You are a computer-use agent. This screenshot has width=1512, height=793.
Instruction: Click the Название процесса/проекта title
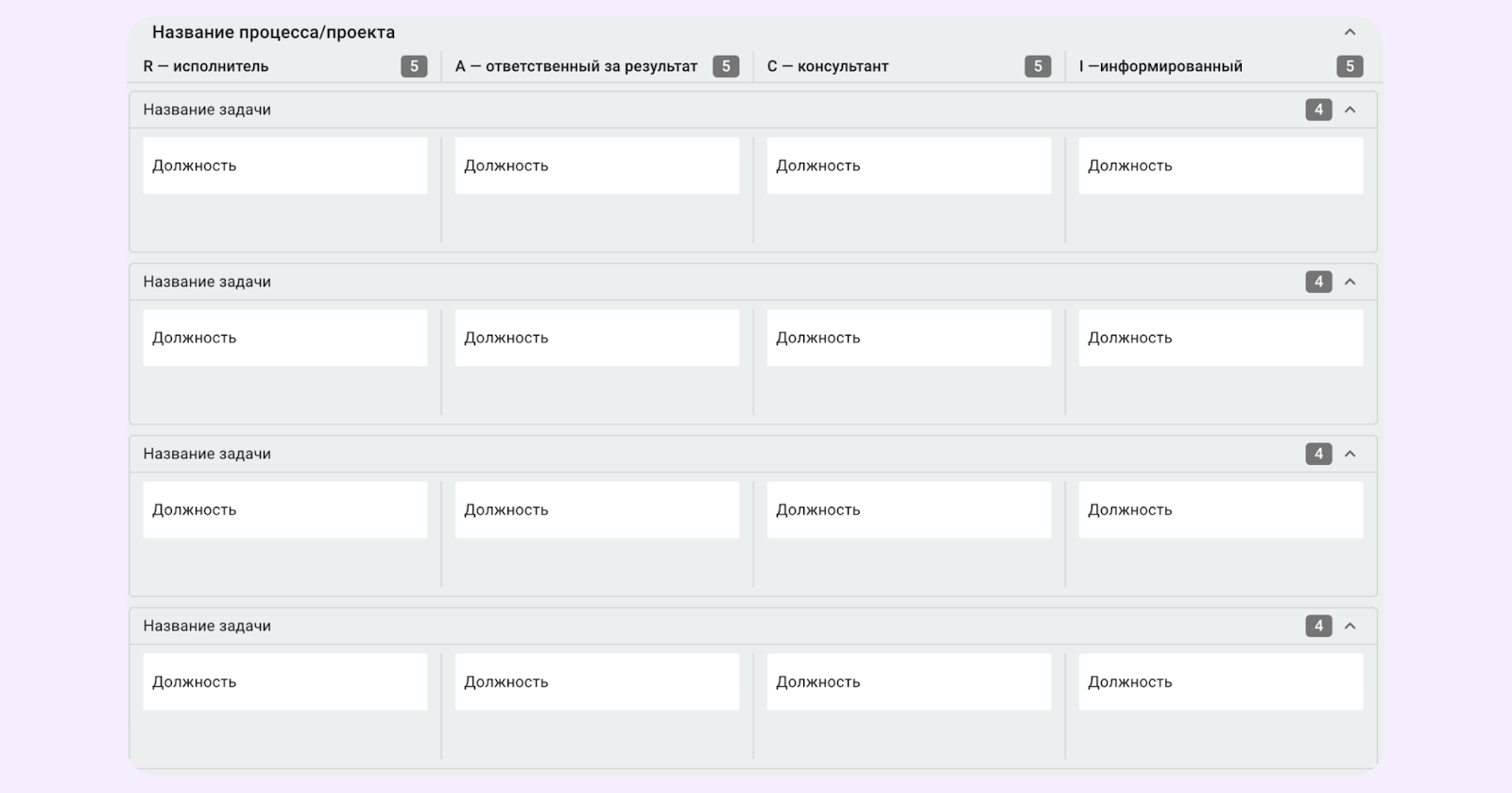[x=273, y=32]
